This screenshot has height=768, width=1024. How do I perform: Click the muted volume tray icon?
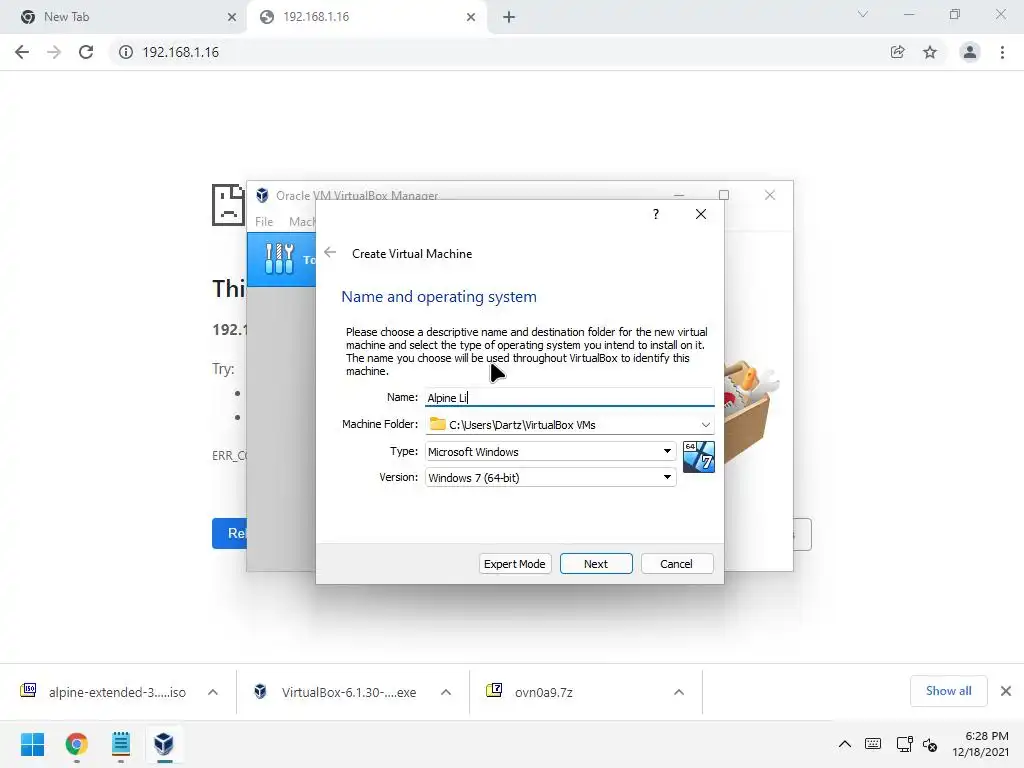tap(931, 744)
